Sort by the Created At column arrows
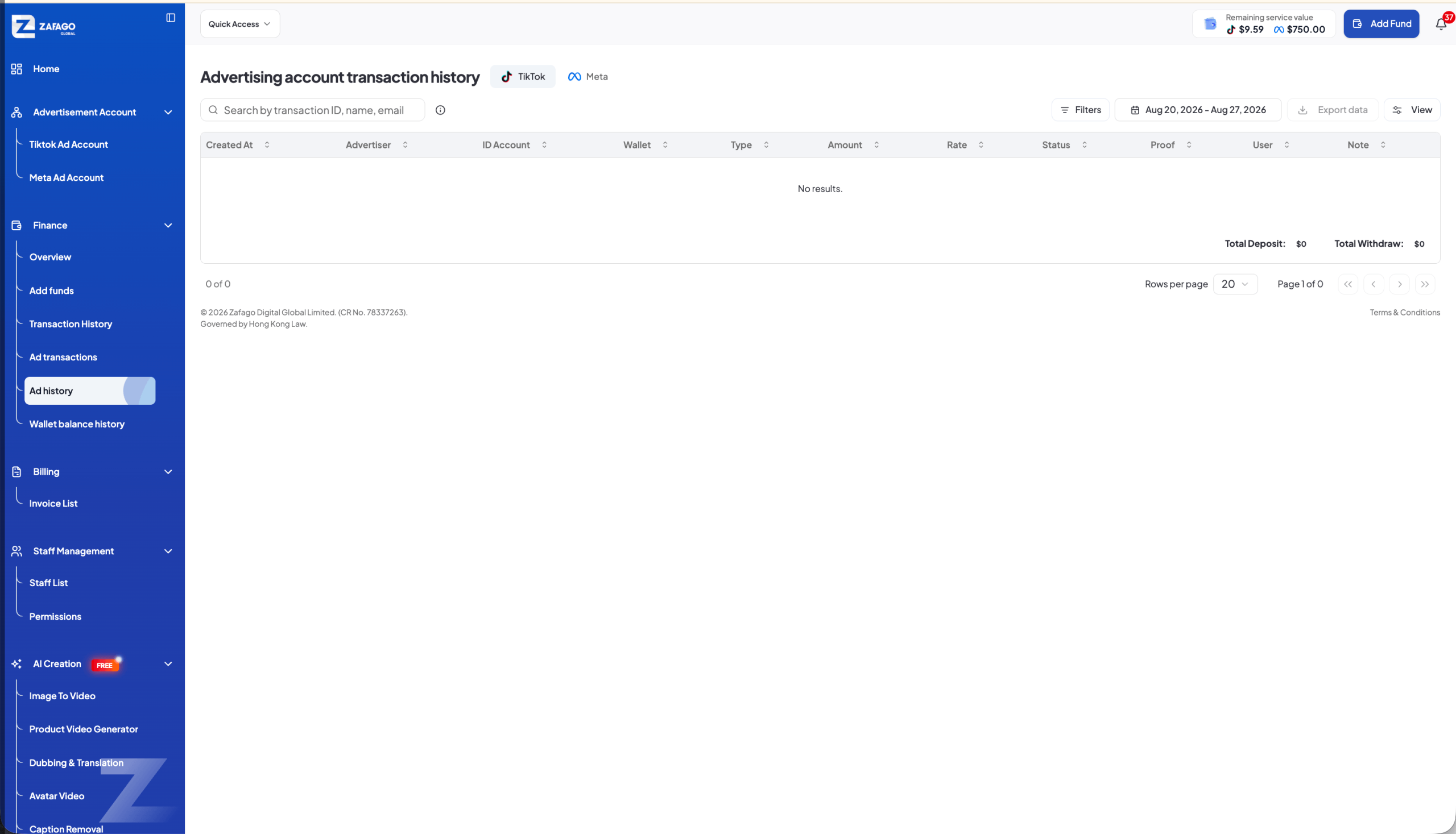1456x834 pixels. pyautogui.click(x=267, y=145)
